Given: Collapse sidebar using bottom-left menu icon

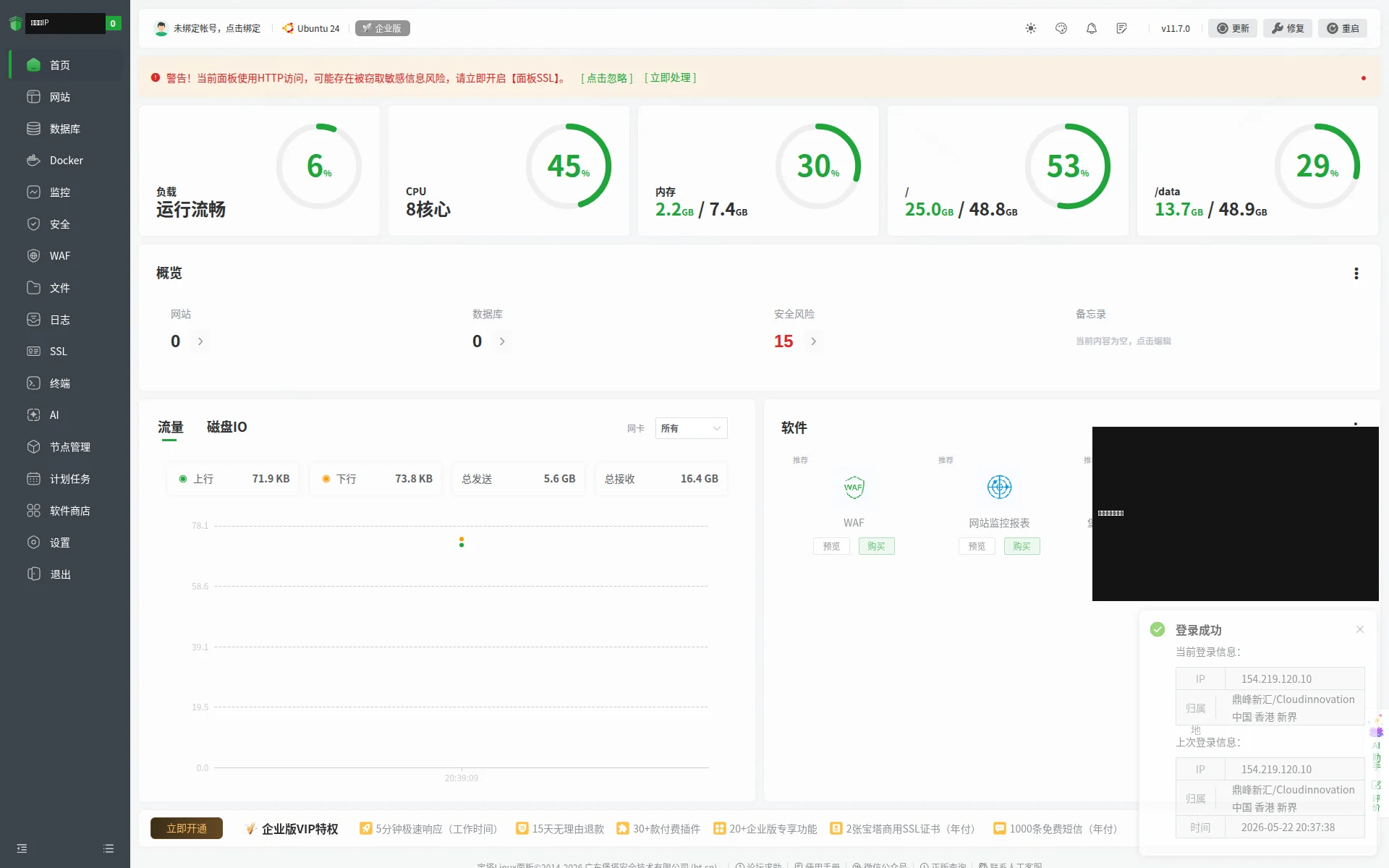Looking at the screenshot, I should click(22, 848).
